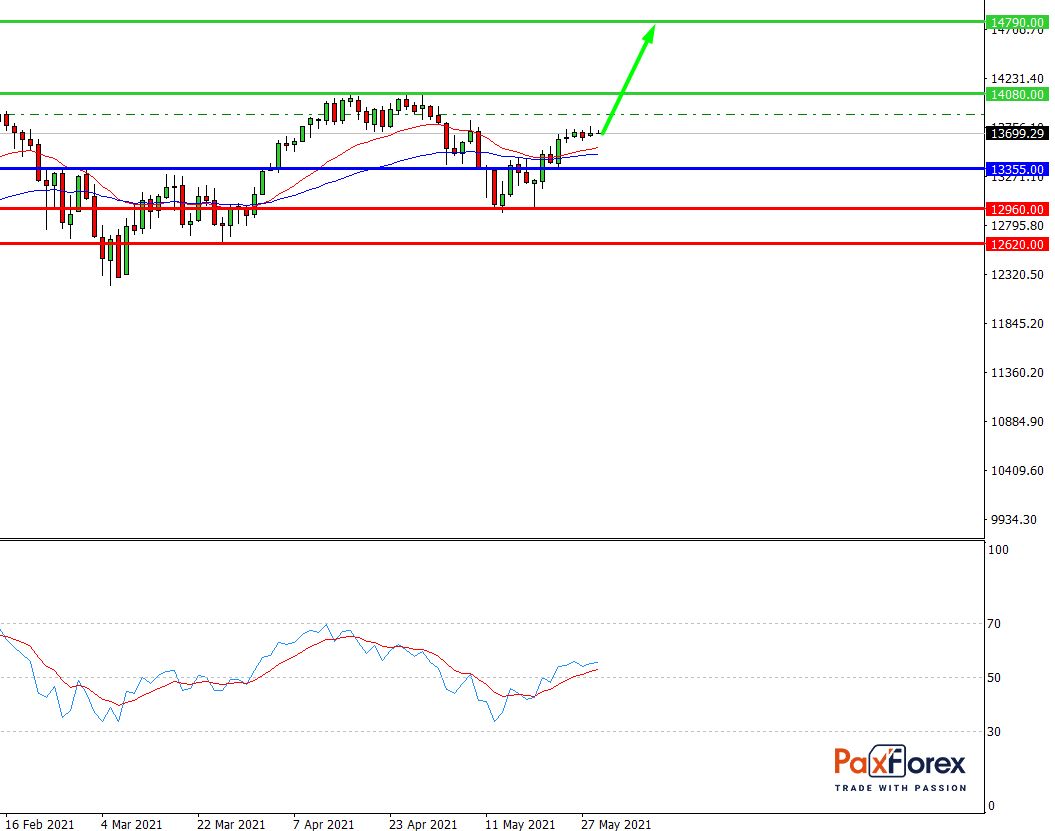Click the 22 Mar 2021 date label
Viewport: 1055px width, 831px height.
click(x=231, y=824)
